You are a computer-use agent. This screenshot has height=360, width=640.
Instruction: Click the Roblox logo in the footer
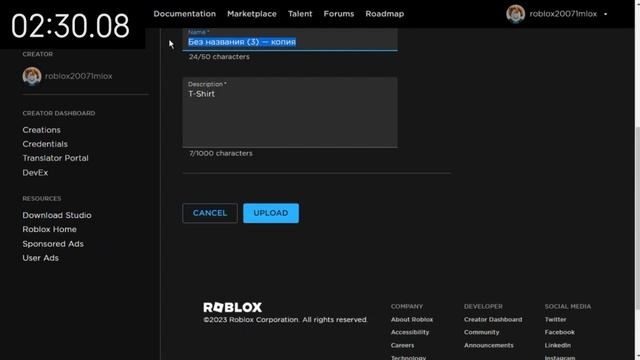click(x=233, y=307)
